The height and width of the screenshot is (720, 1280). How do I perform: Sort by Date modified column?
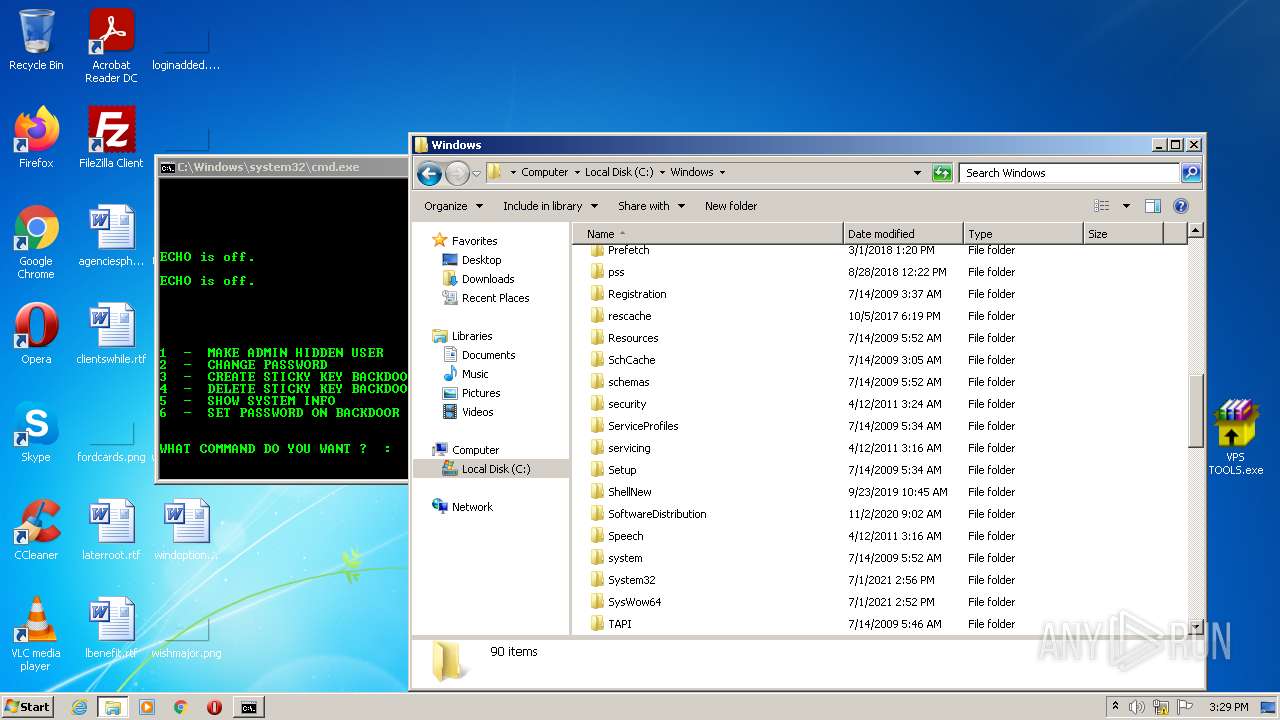[903, 234]
